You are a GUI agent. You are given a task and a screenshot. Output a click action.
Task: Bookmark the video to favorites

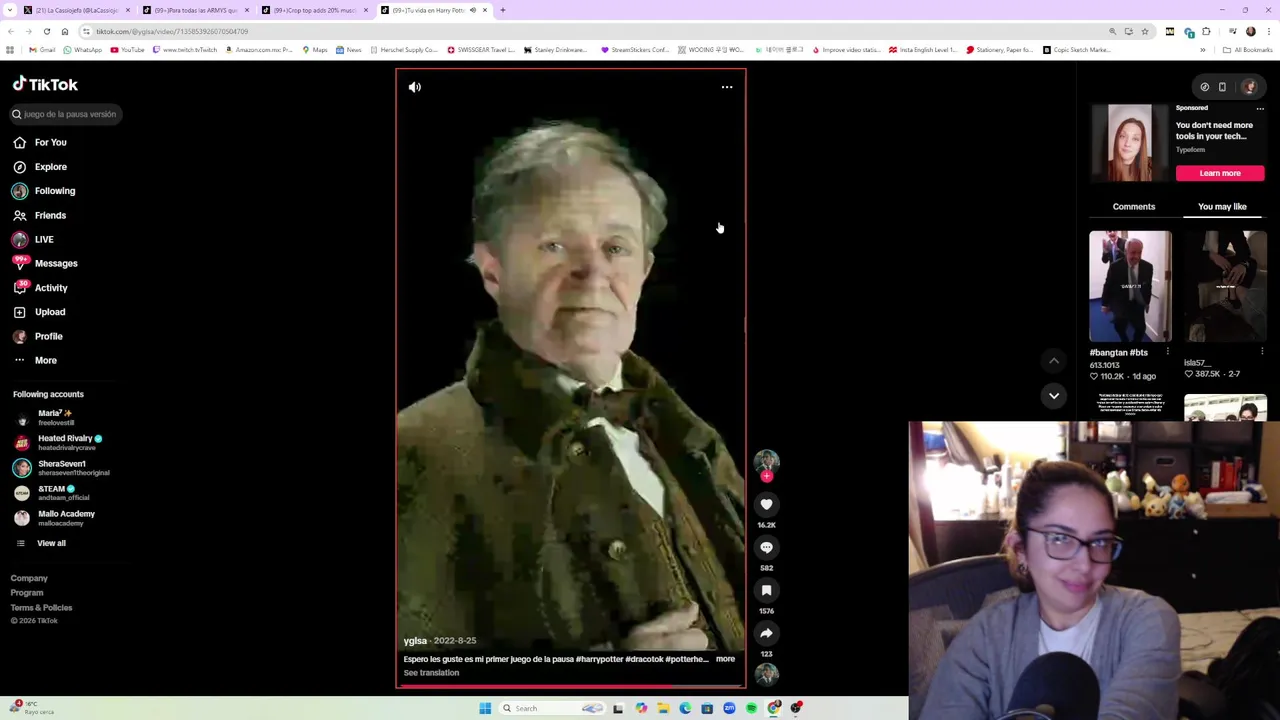tap(766, 591)
